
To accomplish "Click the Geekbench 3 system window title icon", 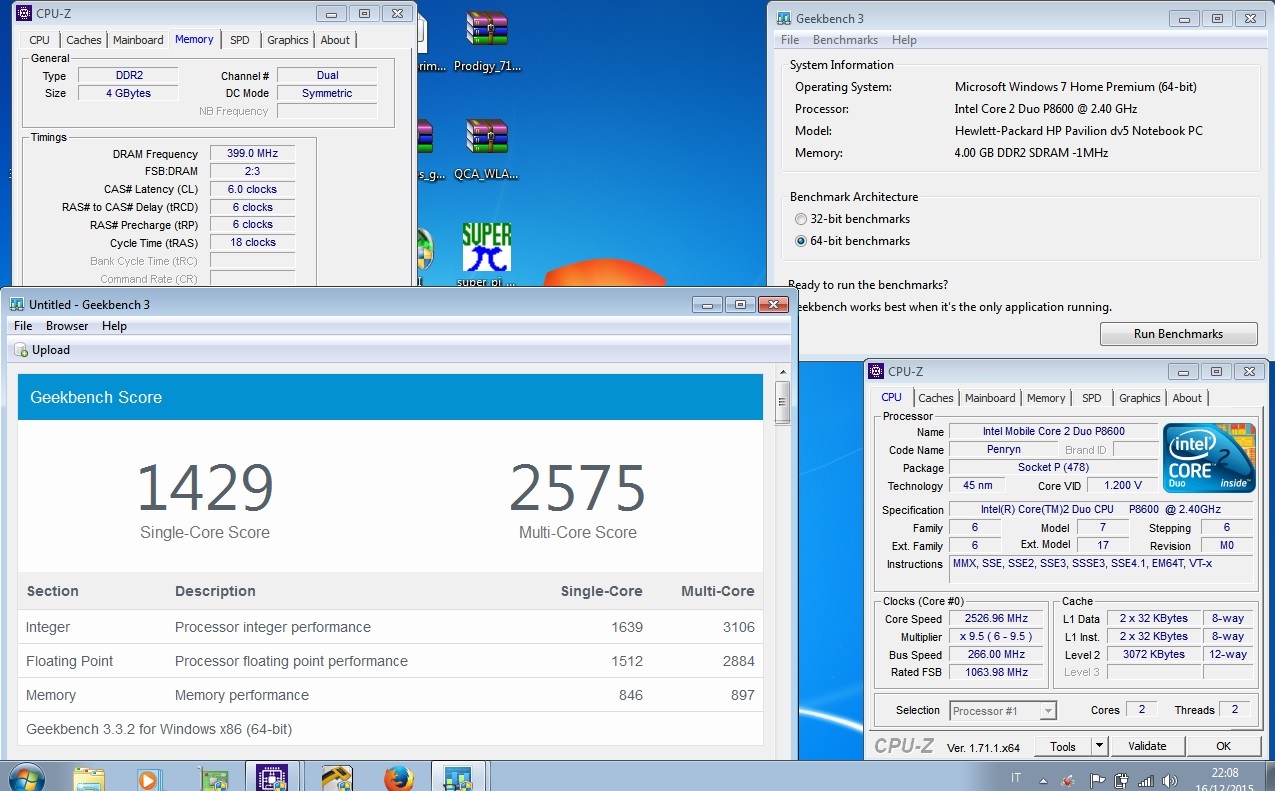I will 785,18.
